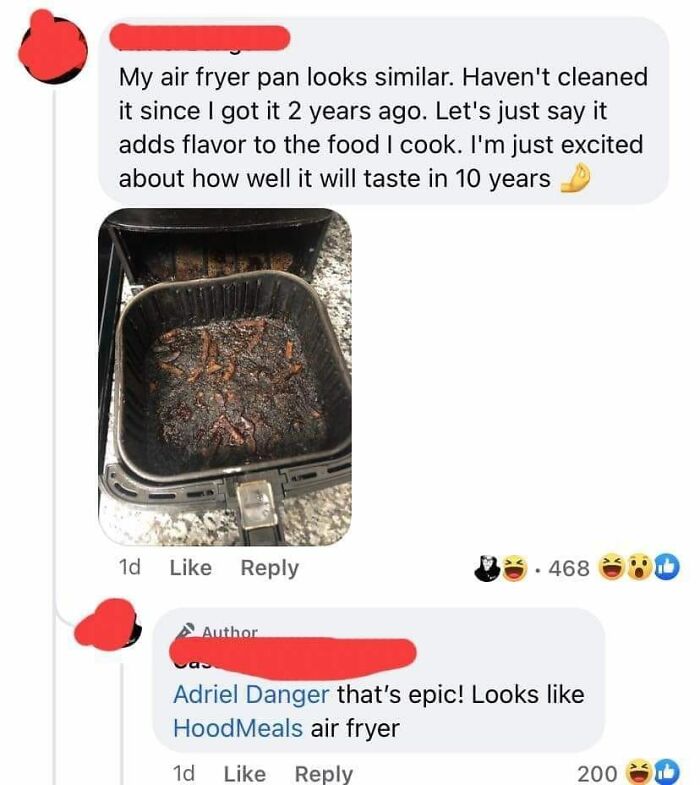The image size is (700, 785).
Task: Click the laughing reaction emoji right of 468
Action: (x=612, y=567)
